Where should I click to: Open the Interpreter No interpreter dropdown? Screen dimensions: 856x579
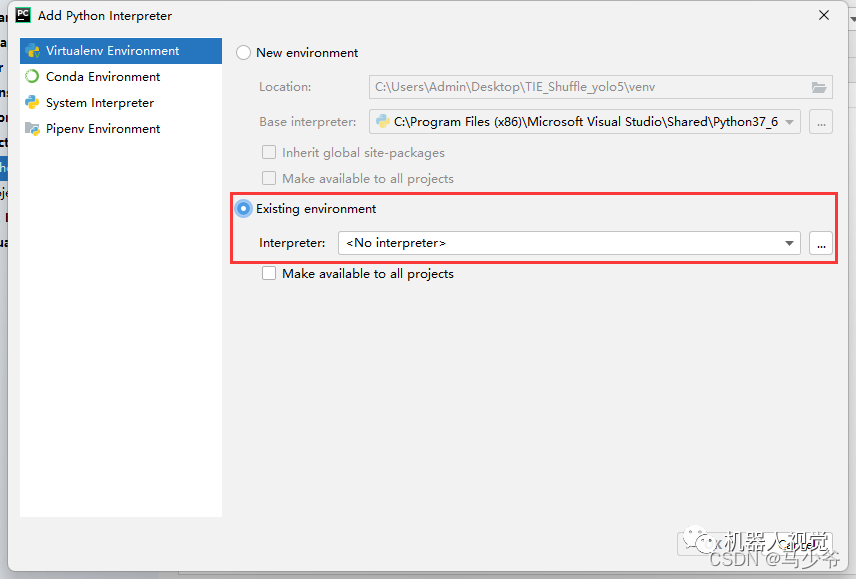(569, 243)
